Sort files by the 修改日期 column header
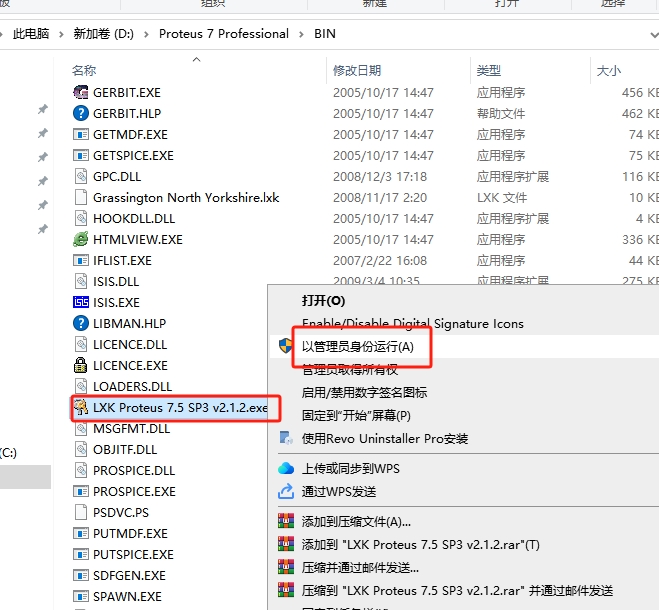Image resolution: width=659 pixels, height=610 pixels. [x=357, y=70]
